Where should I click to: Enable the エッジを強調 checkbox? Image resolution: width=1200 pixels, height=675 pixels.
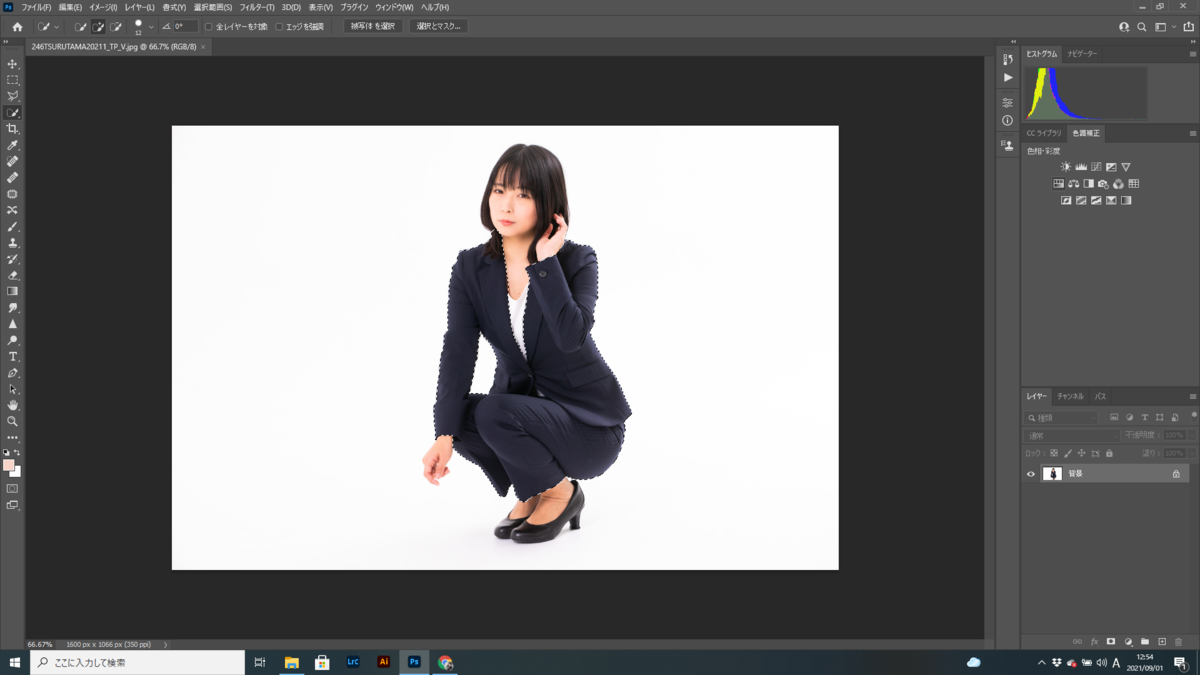(x=278, y=27)
